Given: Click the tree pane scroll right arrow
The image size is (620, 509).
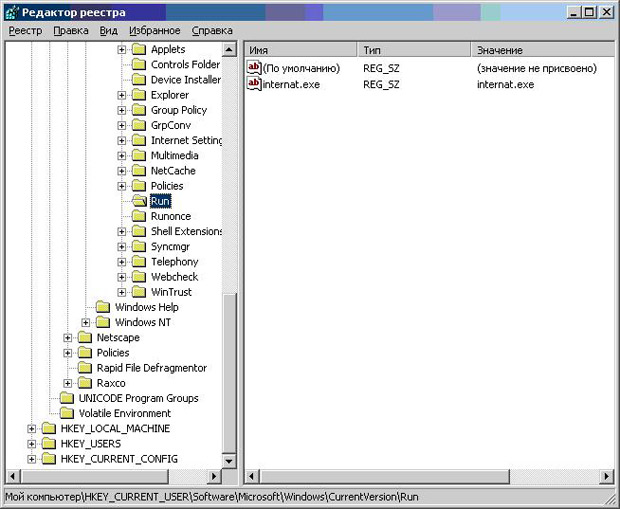Looking at the screenshot, I should [x=214, y=476].
